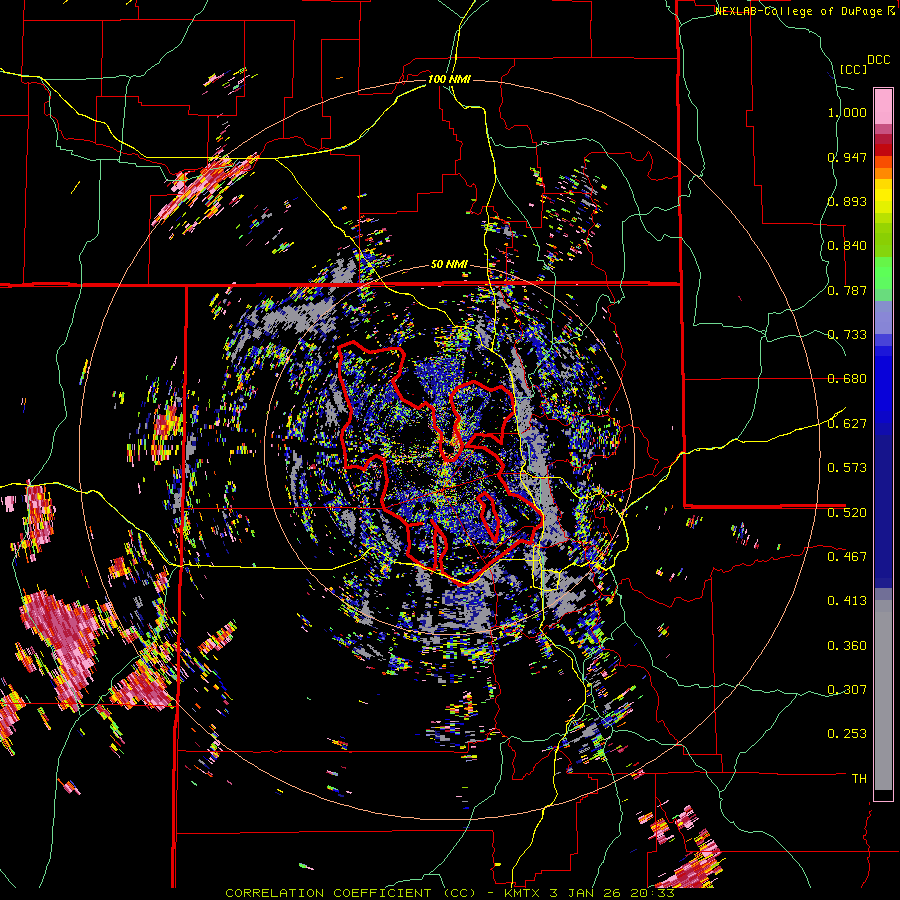Click the CORRELATION COEFFICIENT (CC) caption

point(351,893)
